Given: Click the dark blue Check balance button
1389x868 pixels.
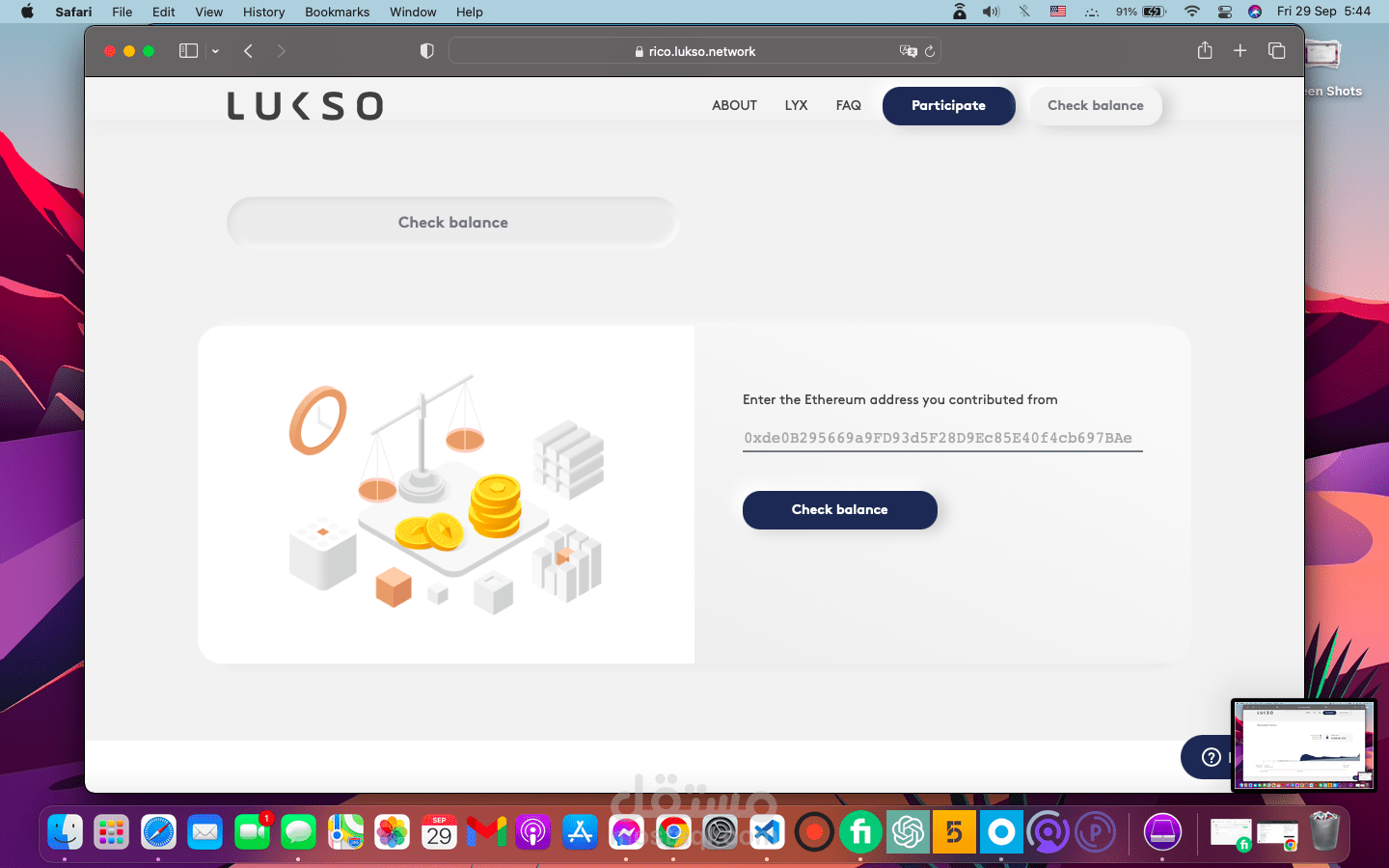Looking at the screenshot, I should (840, 509).
